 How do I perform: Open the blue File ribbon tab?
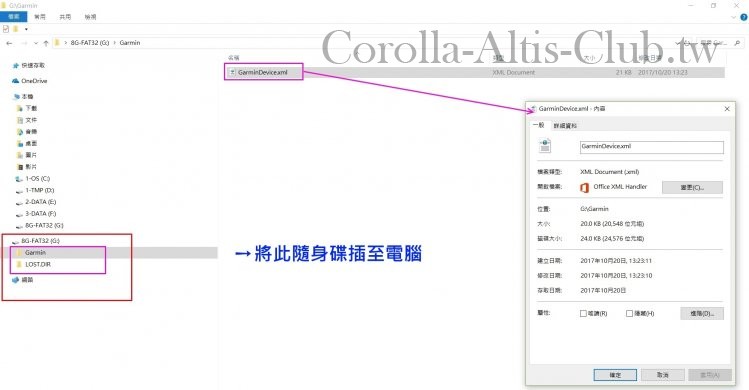[x=14, y=17]
